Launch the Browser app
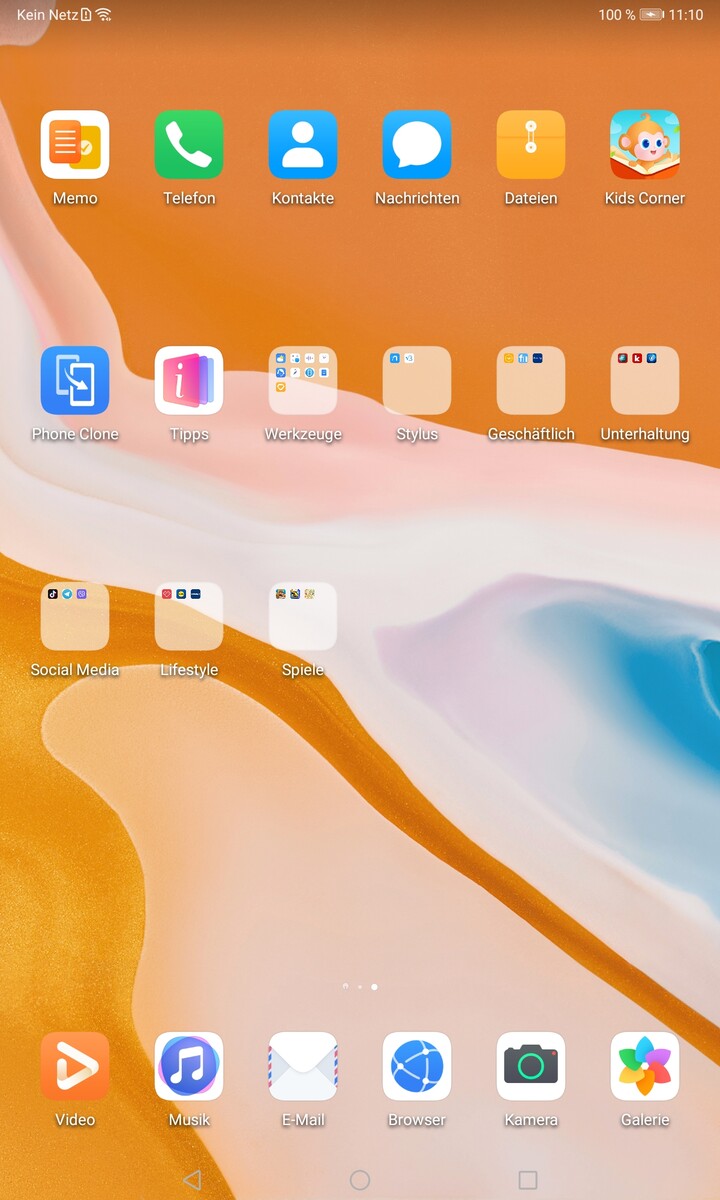 (417, 1067)
